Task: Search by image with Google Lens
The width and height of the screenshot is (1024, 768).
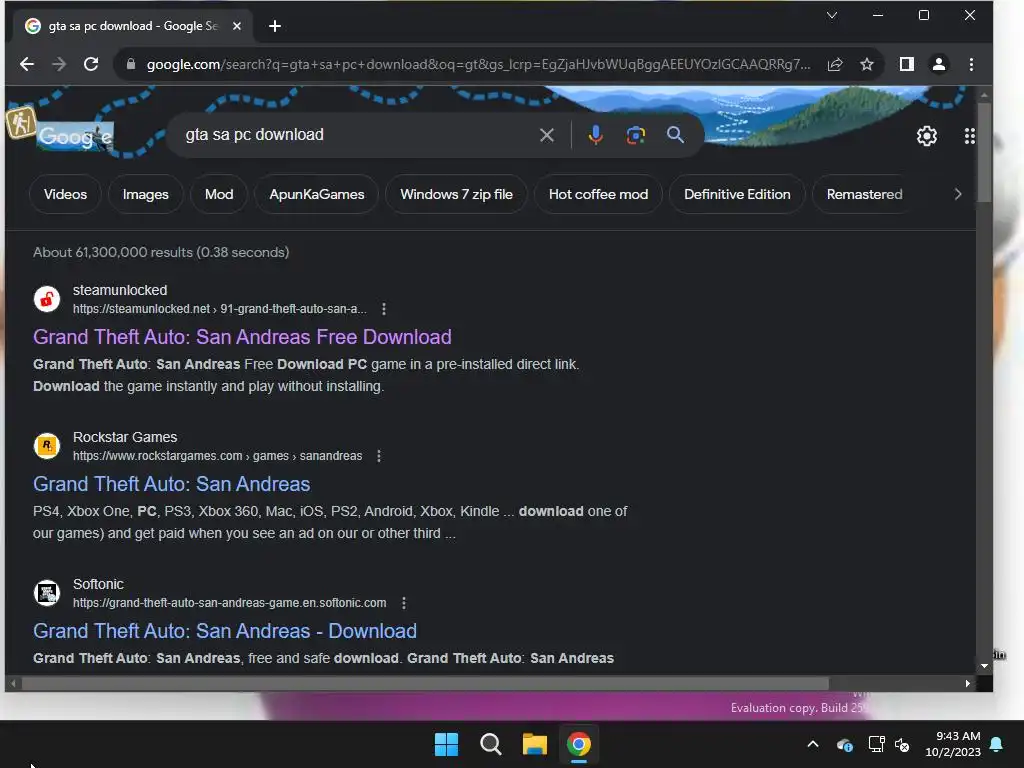Action: pos(635,135)
